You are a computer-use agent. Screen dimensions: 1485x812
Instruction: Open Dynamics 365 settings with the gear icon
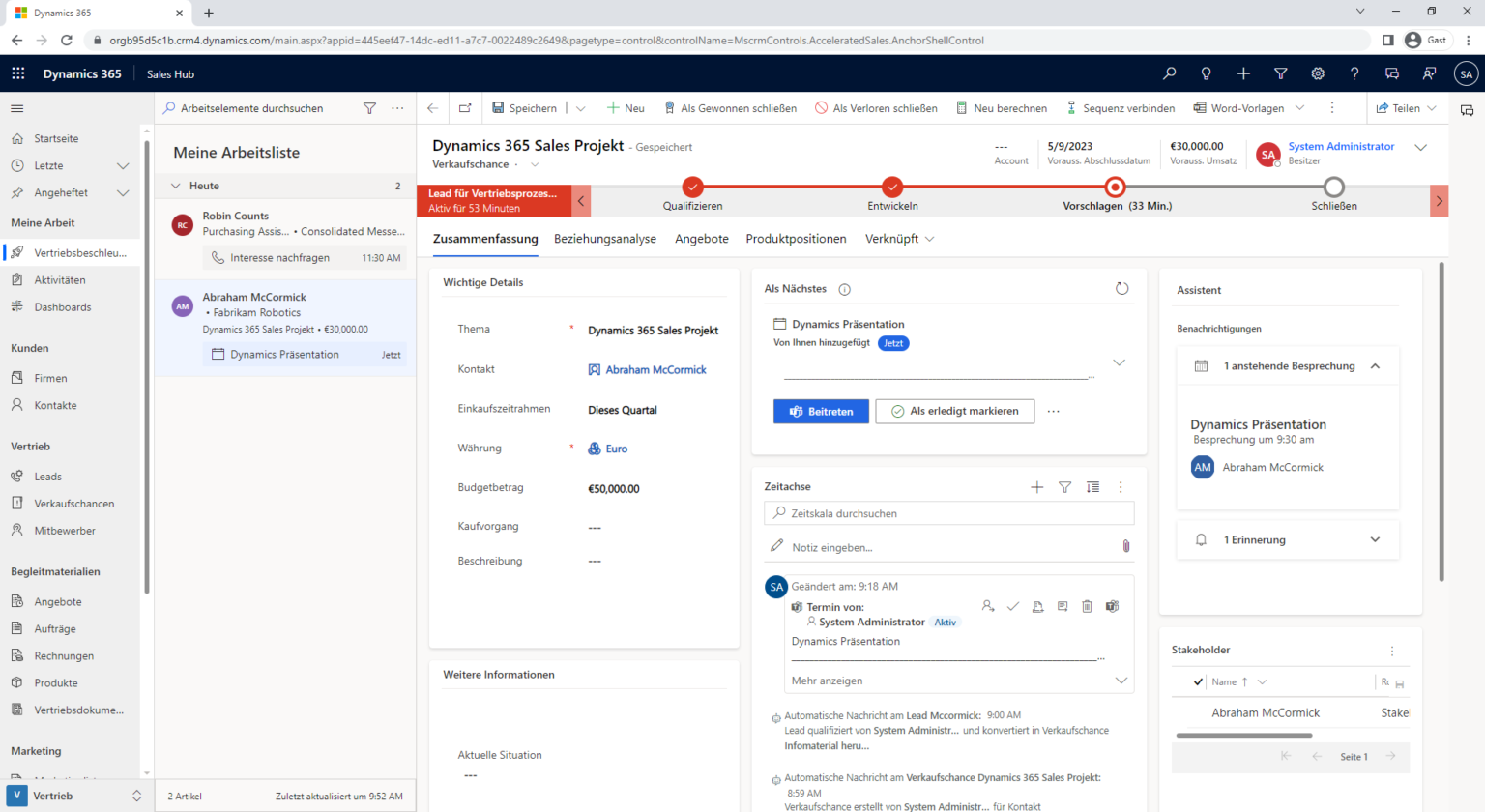point(1317,73)
